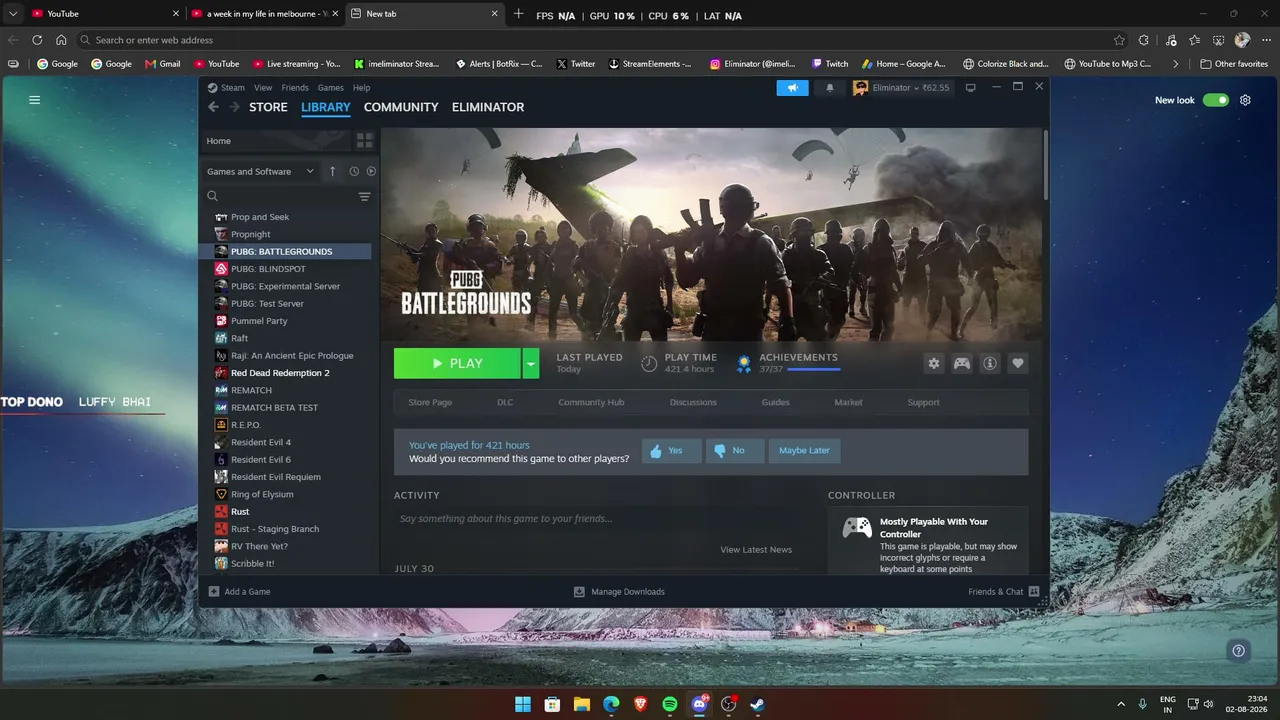Show PUBG game info icon
Screen dimensions: 1280x720
click(x=989, y=363)
